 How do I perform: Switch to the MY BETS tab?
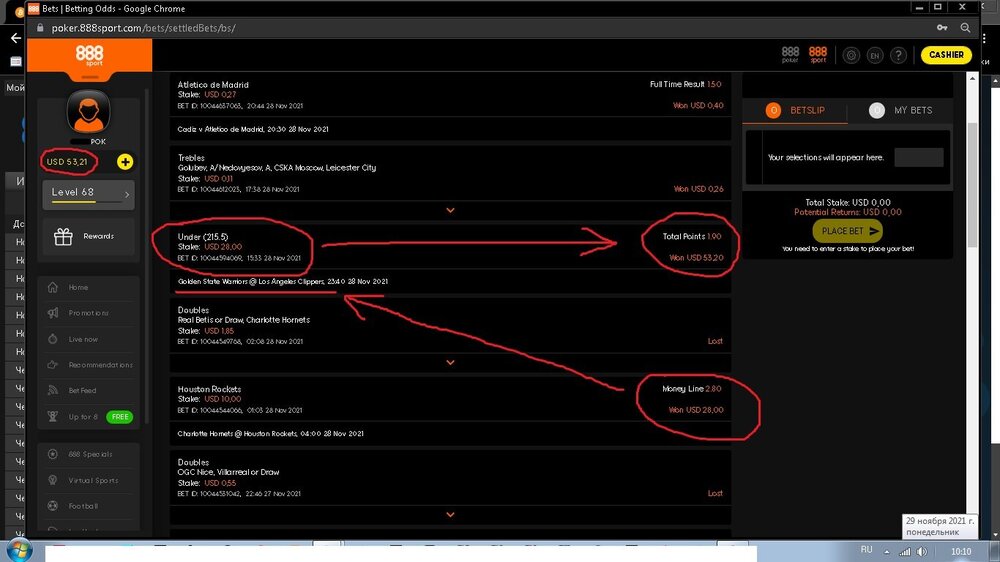907,110
